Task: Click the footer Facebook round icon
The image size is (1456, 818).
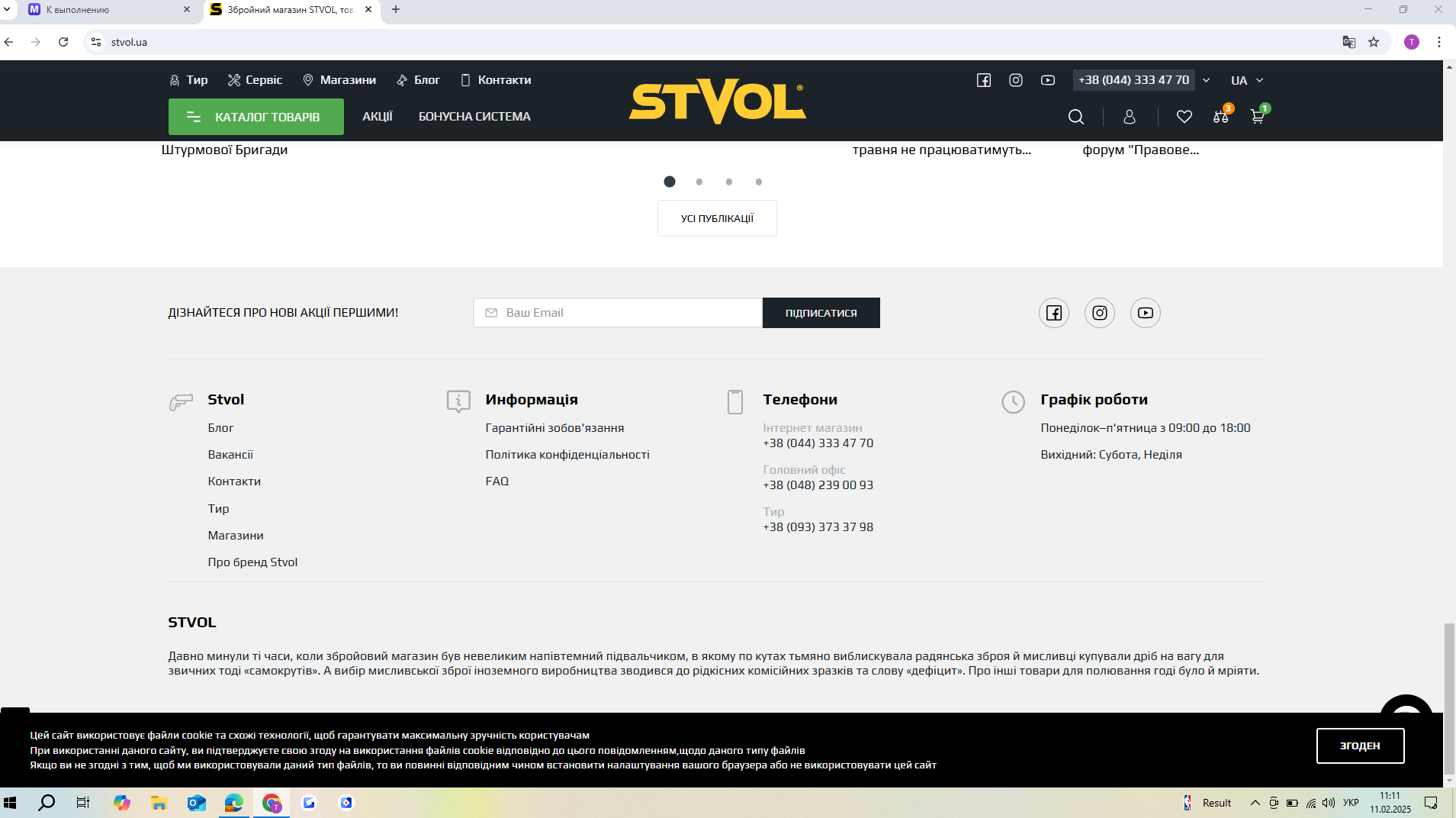Action: [1054, 313]
